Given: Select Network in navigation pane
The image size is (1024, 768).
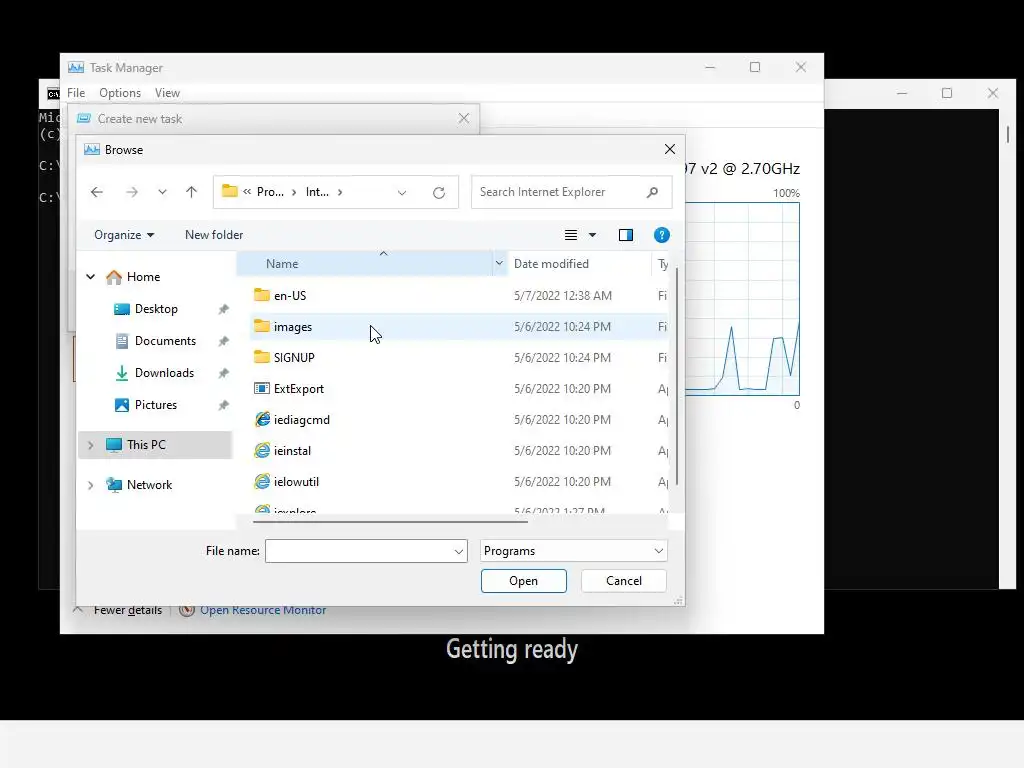Looking at the screenshot, I should (x=150, y=485).
